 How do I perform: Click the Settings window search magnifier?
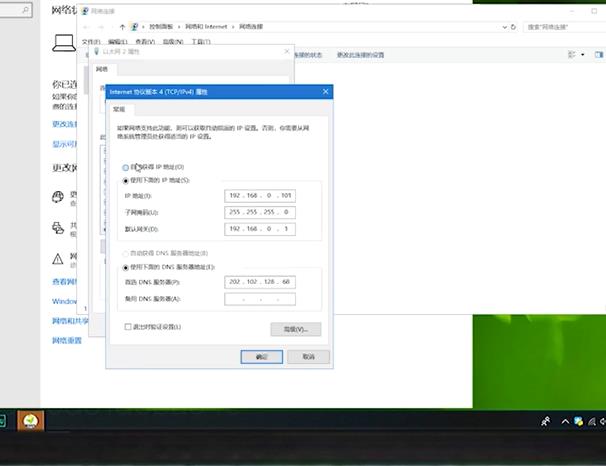click(26, 10)
